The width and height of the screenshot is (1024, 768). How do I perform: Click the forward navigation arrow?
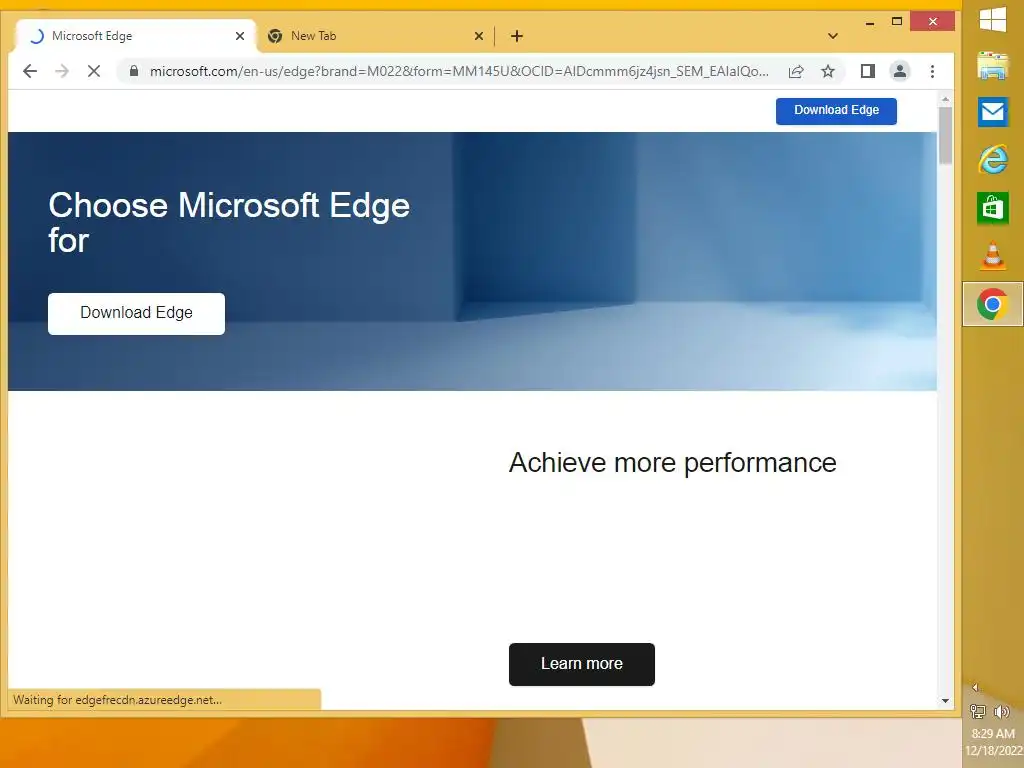[x=62, y=71]
